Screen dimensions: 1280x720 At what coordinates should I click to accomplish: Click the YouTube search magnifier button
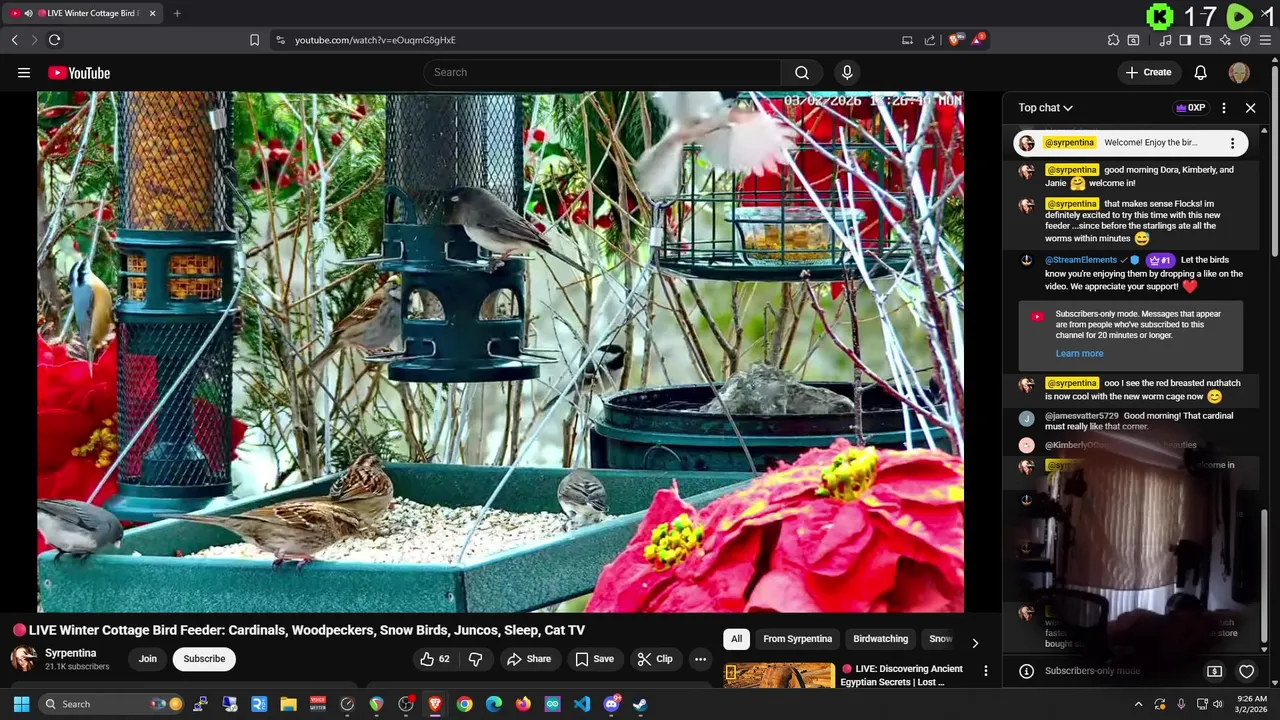[802, 72]
